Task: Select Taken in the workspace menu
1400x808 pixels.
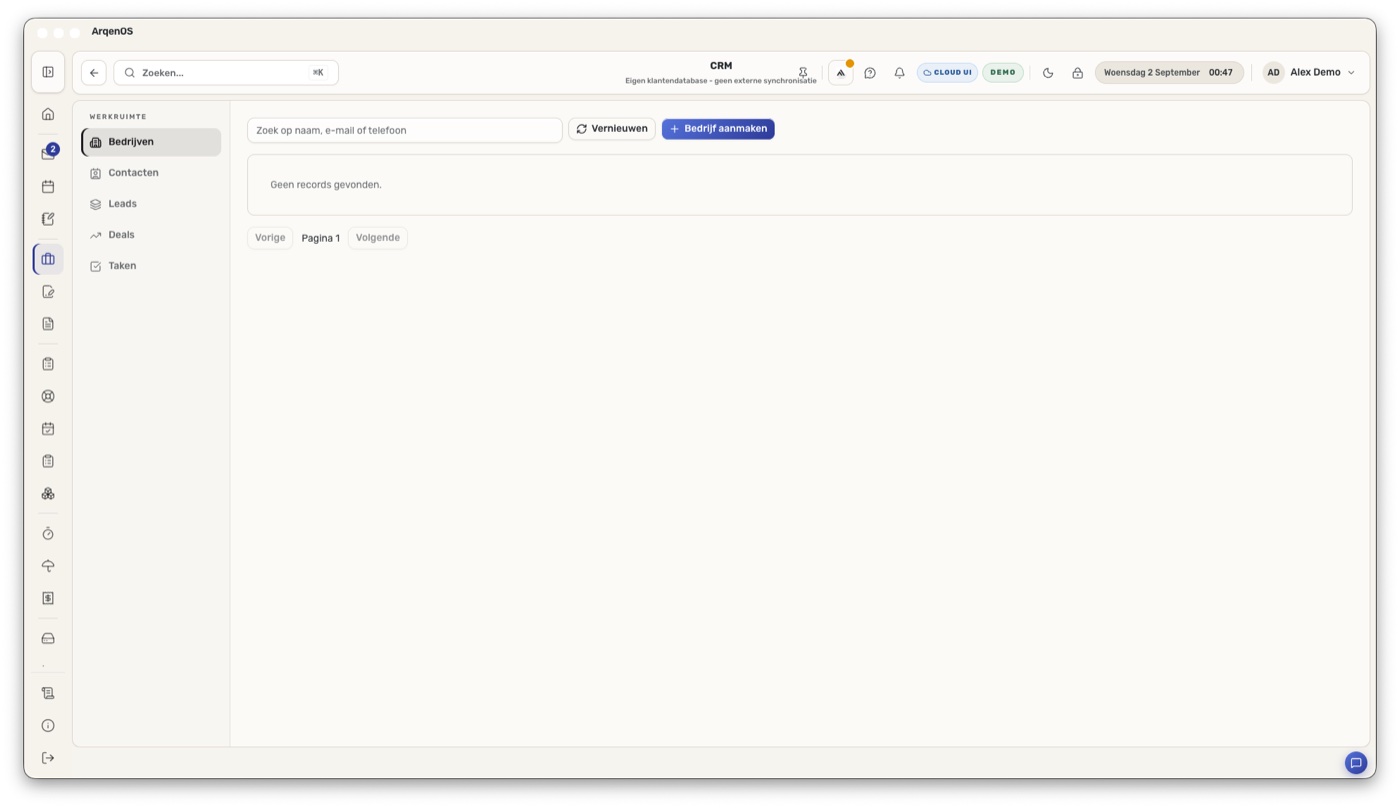Action: coord(151,266)
